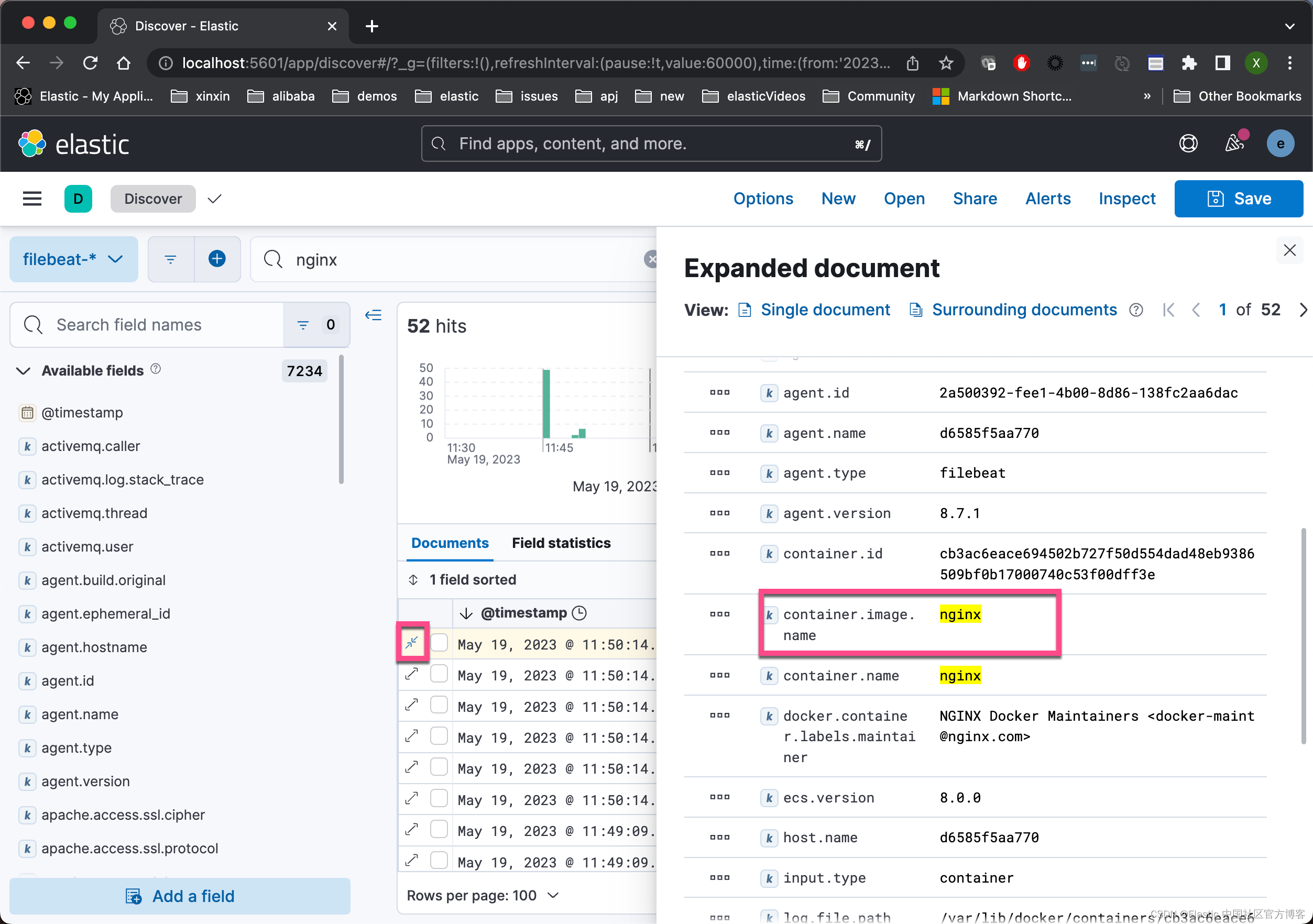Image resolution: width=1313 pixels, height=924 pixels.
Task: Check the checkbox on the second document row
Action: click(x=439, y=674)
